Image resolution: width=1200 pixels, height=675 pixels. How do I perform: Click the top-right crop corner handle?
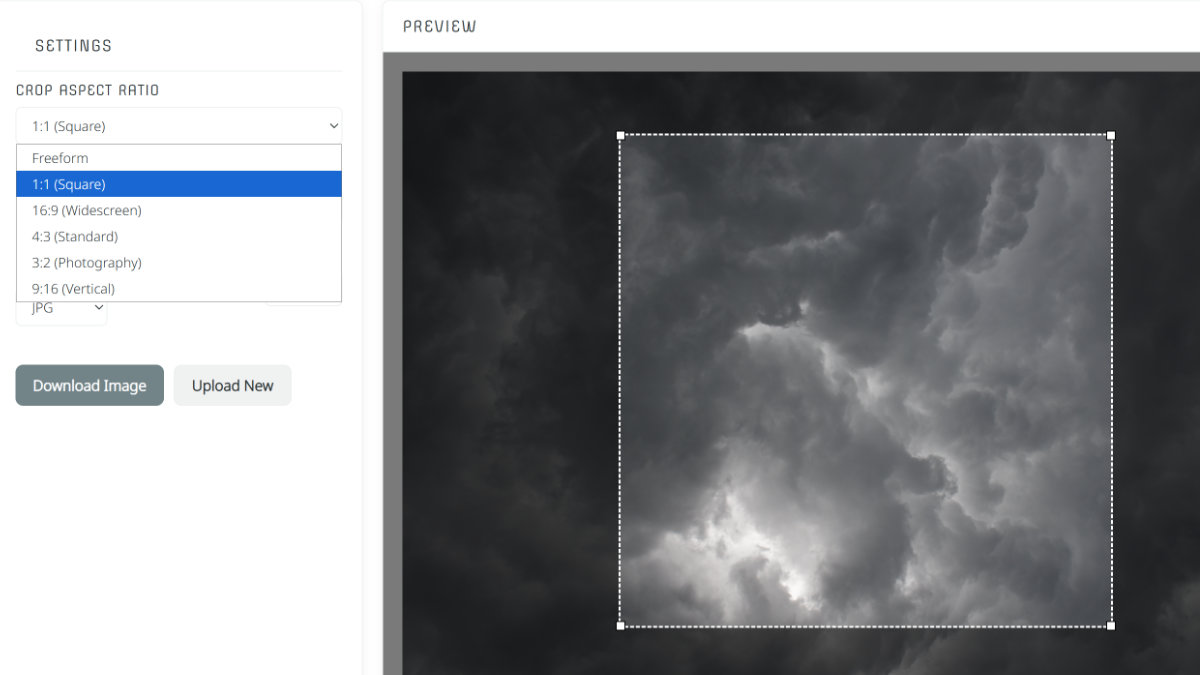(1111, 135)
